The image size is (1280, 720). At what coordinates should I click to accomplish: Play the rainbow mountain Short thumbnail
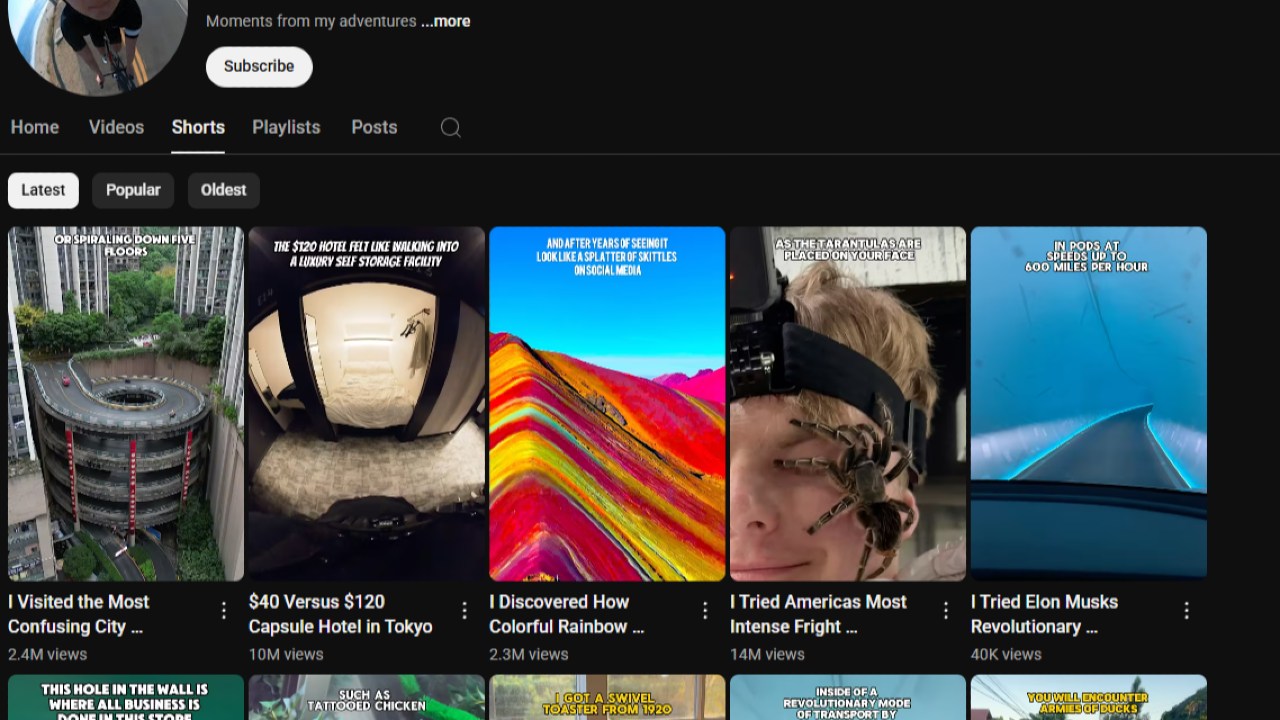pos(607,402)
